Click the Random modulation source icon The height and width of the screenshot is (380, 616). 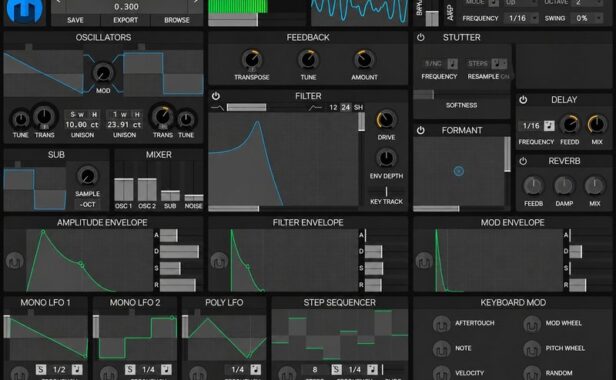[532, 373]
